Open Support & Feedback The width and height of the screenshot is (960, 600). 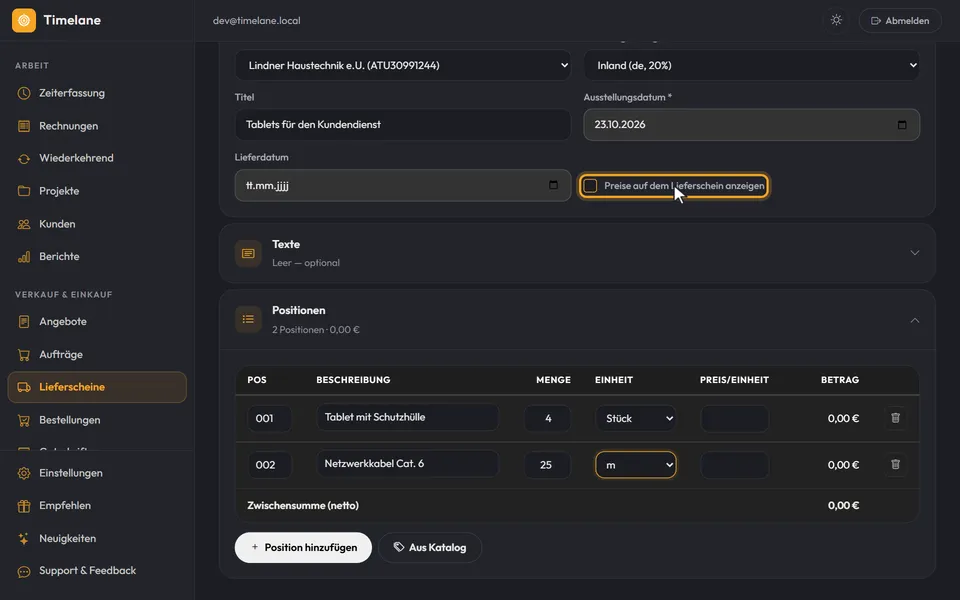point(97,571)
